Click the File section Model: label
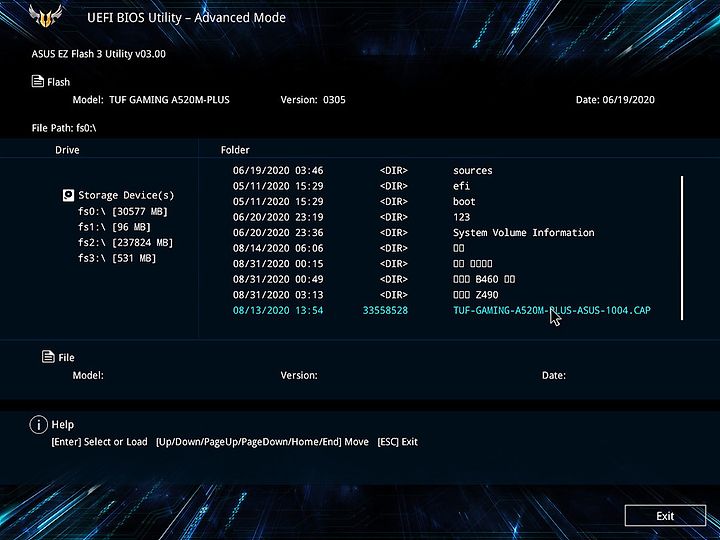720x540 pixels. [88, 375]
